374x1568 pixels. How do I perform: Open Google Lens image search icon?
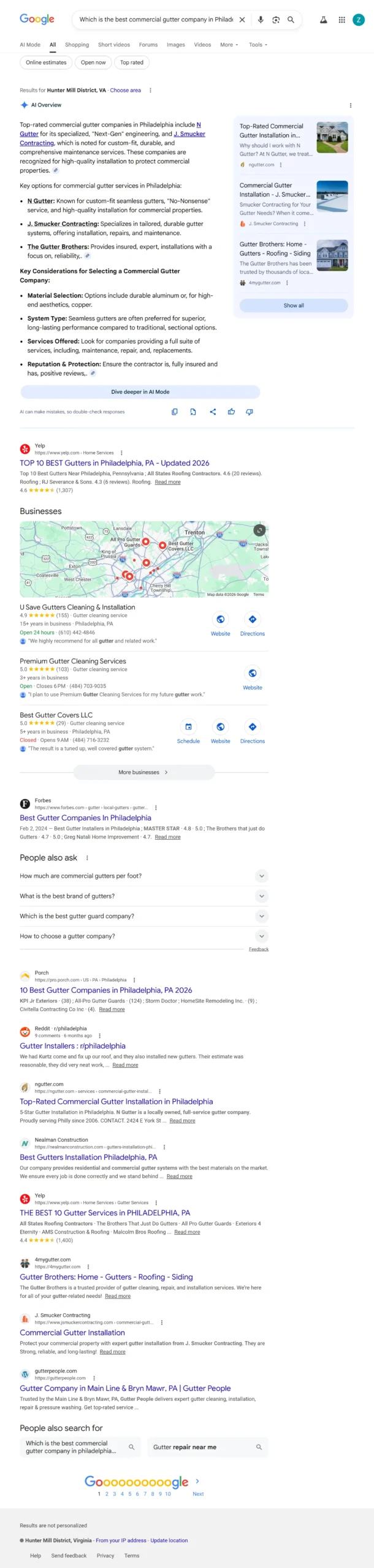[x=276, y=19]
